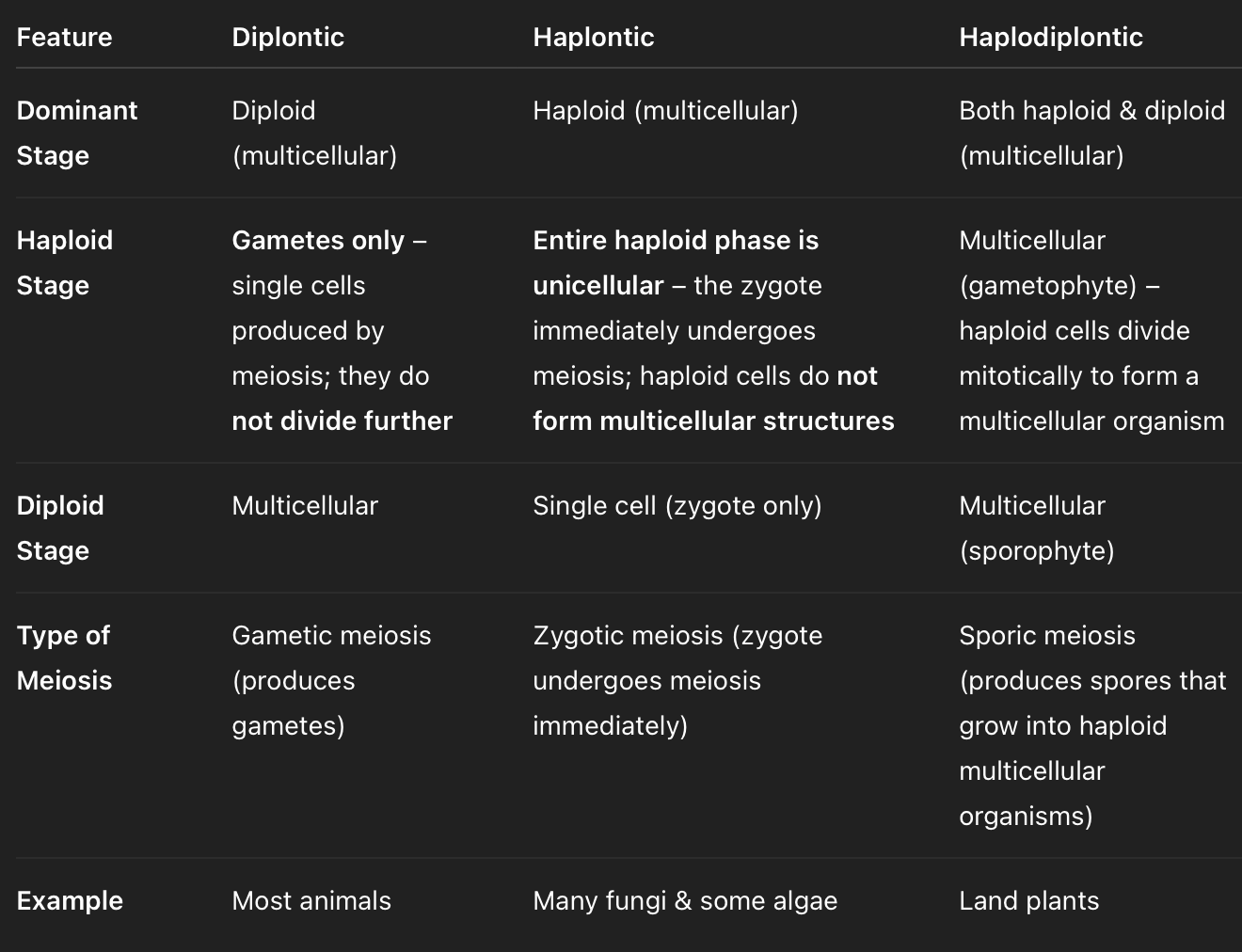This screenshot has width=1242, height=952.
Task: Click the Feature column header
Action: (x=64, y=38)
